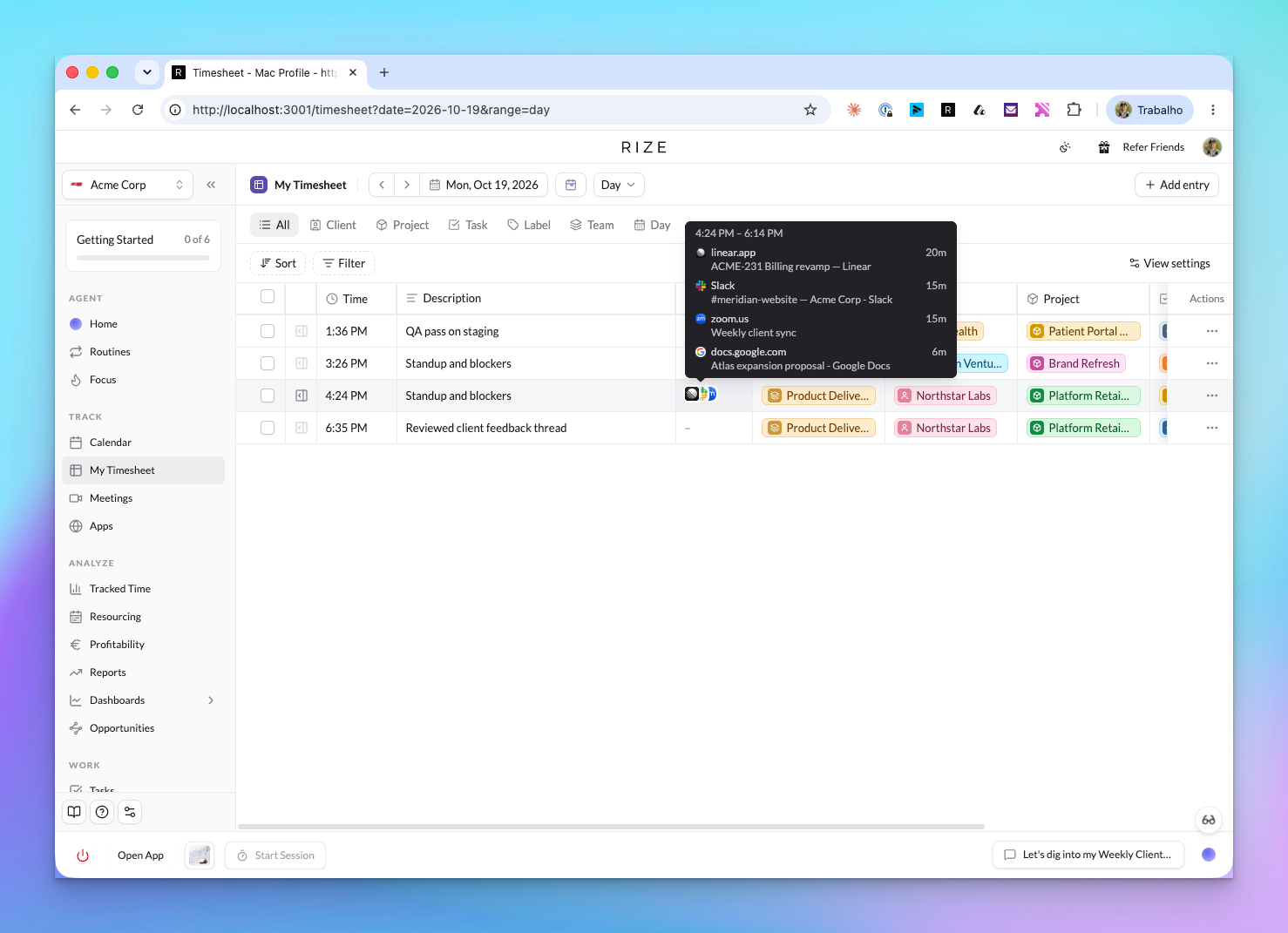Open the Sort options

click(278, 263)
